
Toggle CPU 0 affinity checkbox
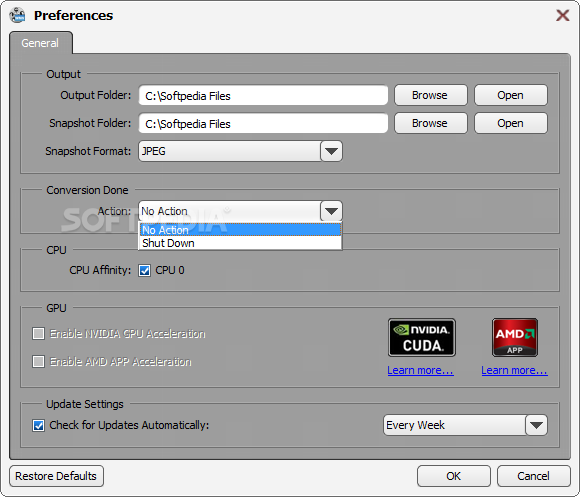[145, 271]
